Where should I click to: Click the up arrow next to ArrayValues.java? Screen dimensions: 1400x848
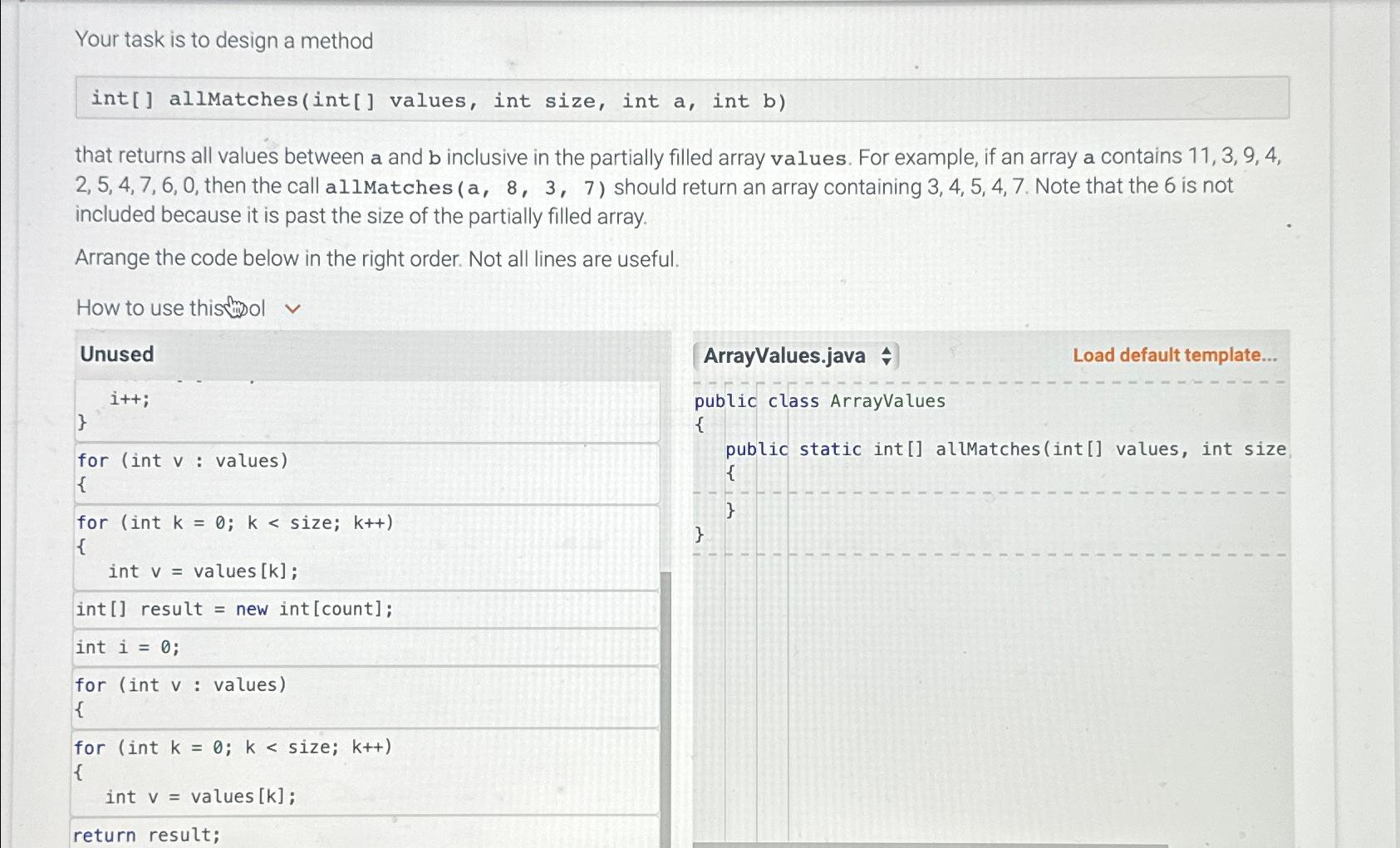pyautogui.click(x=887, y=350)
